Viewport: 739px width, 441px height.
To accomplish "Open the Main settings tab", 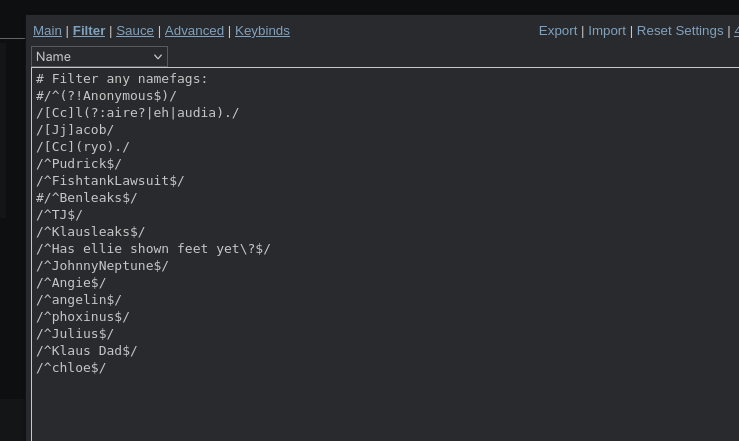I will [47, 31].
